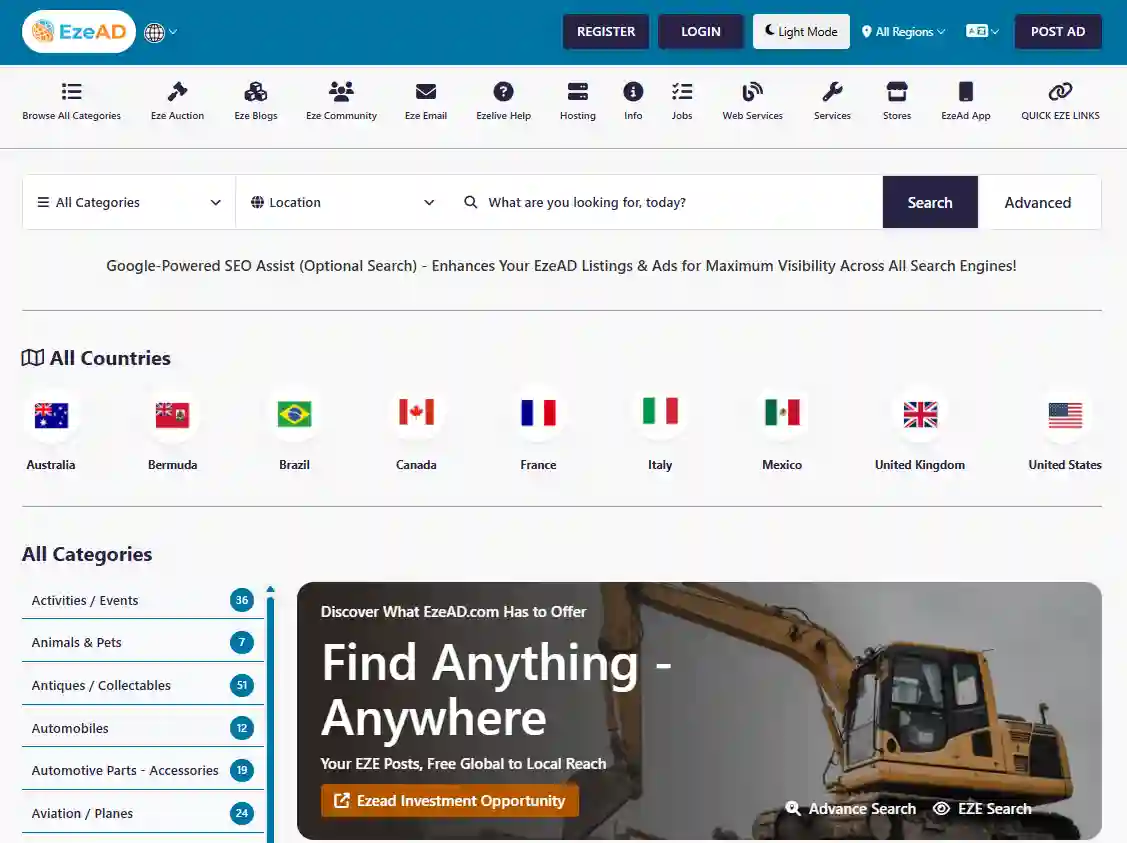Select the Bermuda flag

tap(172, 415)
